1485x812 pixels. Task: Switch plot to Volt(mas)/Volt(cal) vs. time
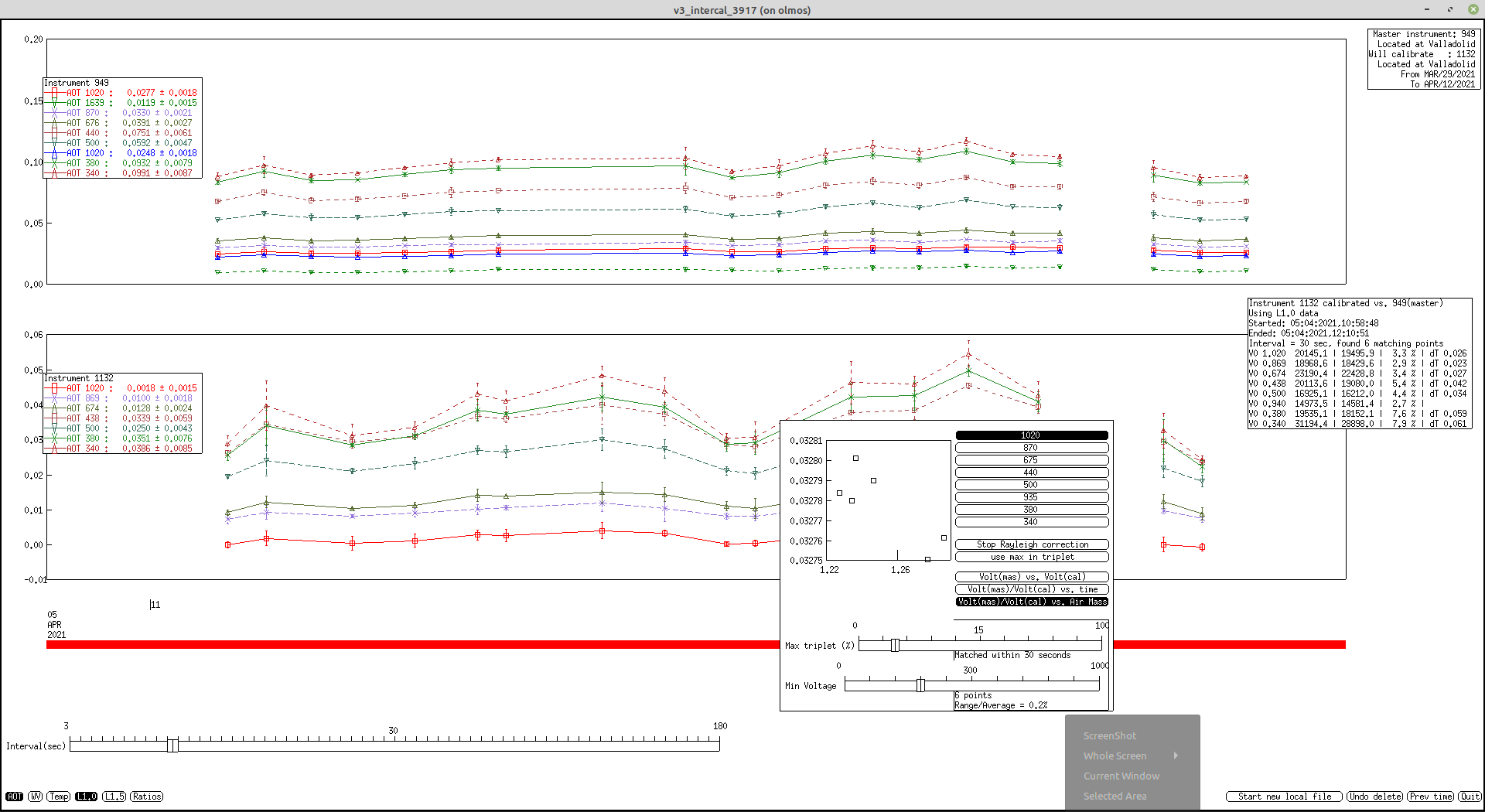(1032, 589)
